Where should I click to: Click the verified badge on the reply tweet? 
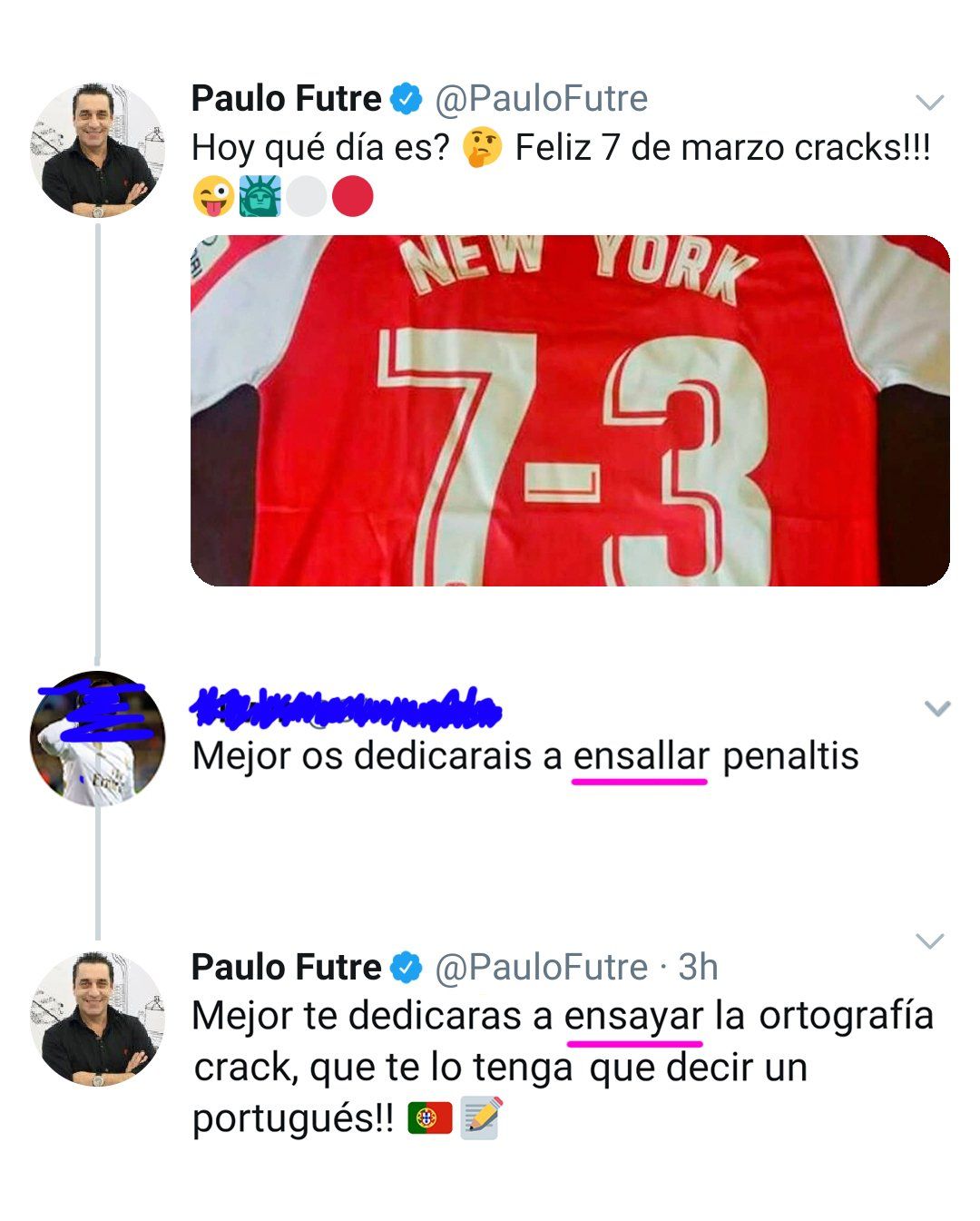click(x=405, y=968)
